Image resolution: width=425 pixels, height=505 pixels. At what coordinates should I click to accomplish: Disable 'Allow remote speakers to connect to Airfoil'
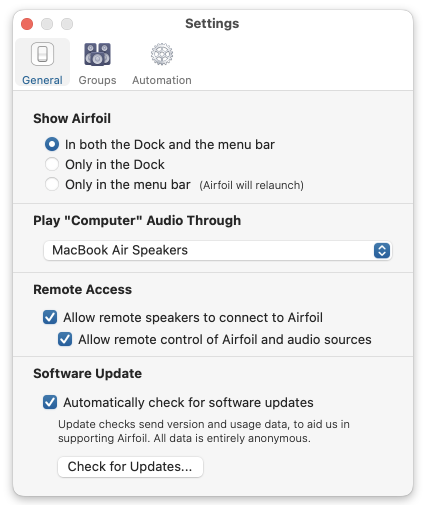(x=50, y=317)
